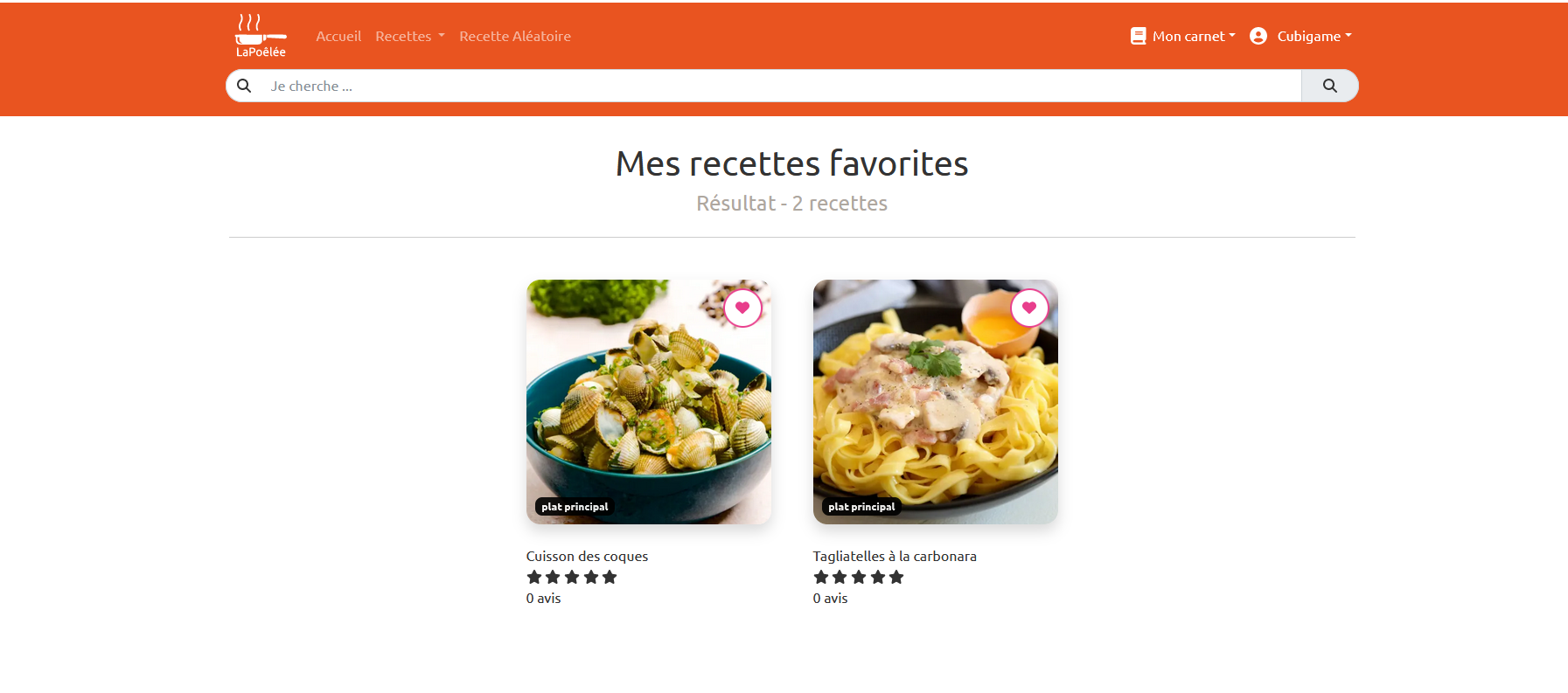Go to Accueil page
The width and height of the screenshot is (1568, 693).
(x=338, y=36)
